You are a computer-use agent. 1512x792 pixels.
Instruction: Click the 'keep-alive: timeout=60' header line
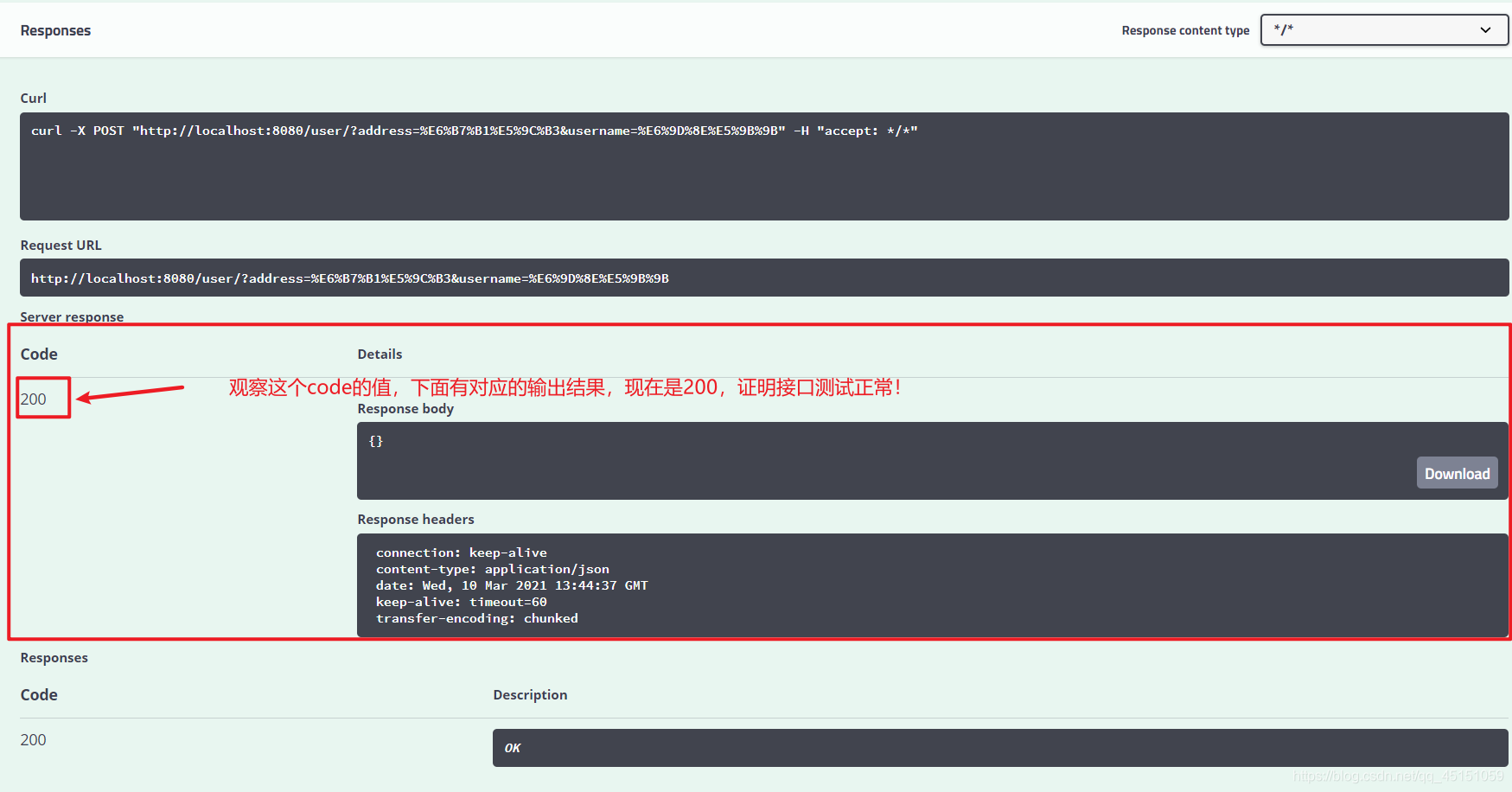coord(462,602)
